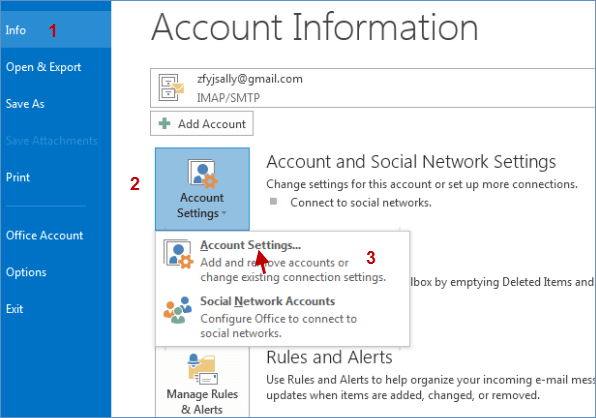Choose Account Settings... from dropdown menu
This screenshot has height=418, width=596.
click(282, 261)
